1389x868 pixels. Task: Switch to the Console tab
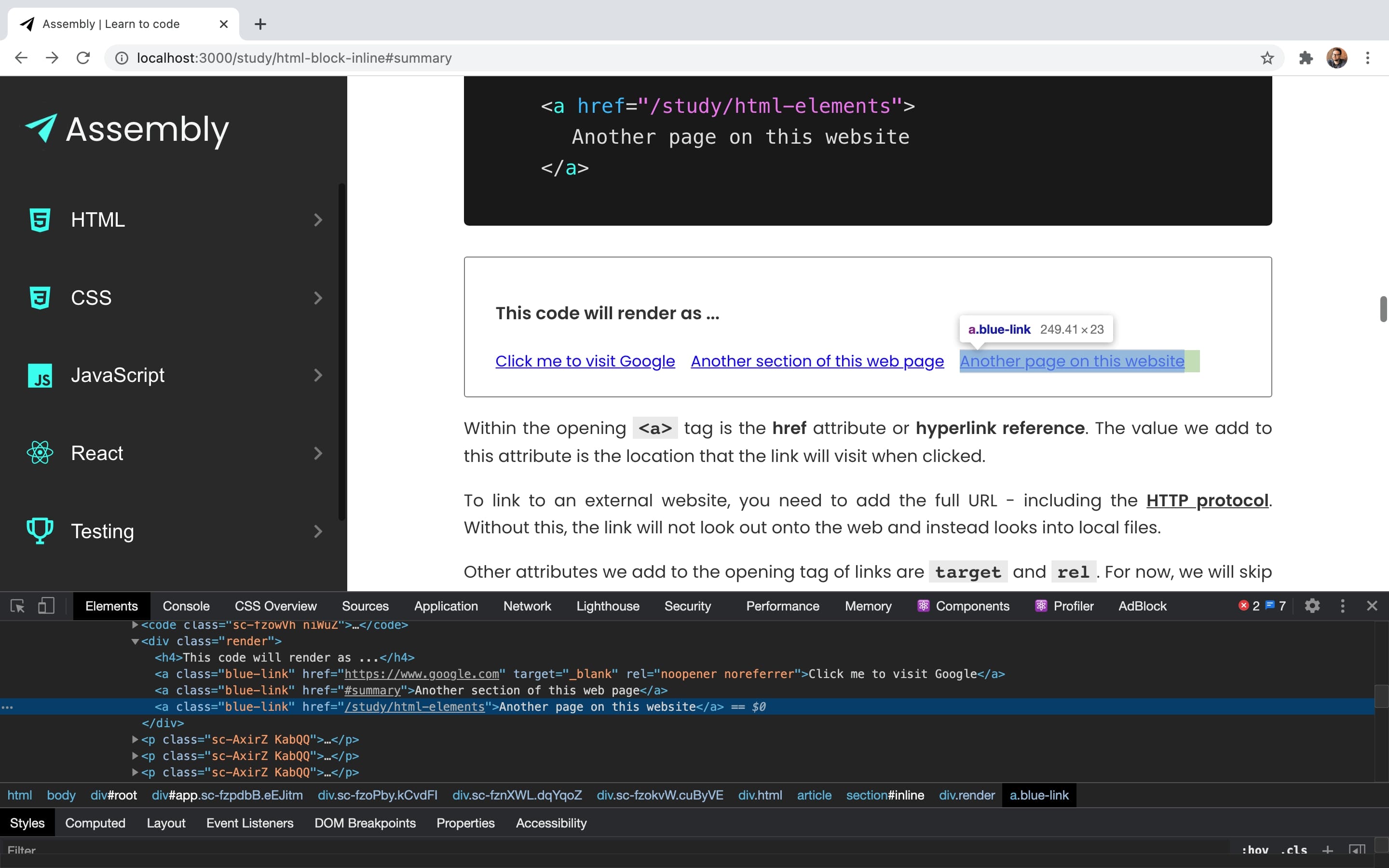pyautogui.click(x=186, y=606)
